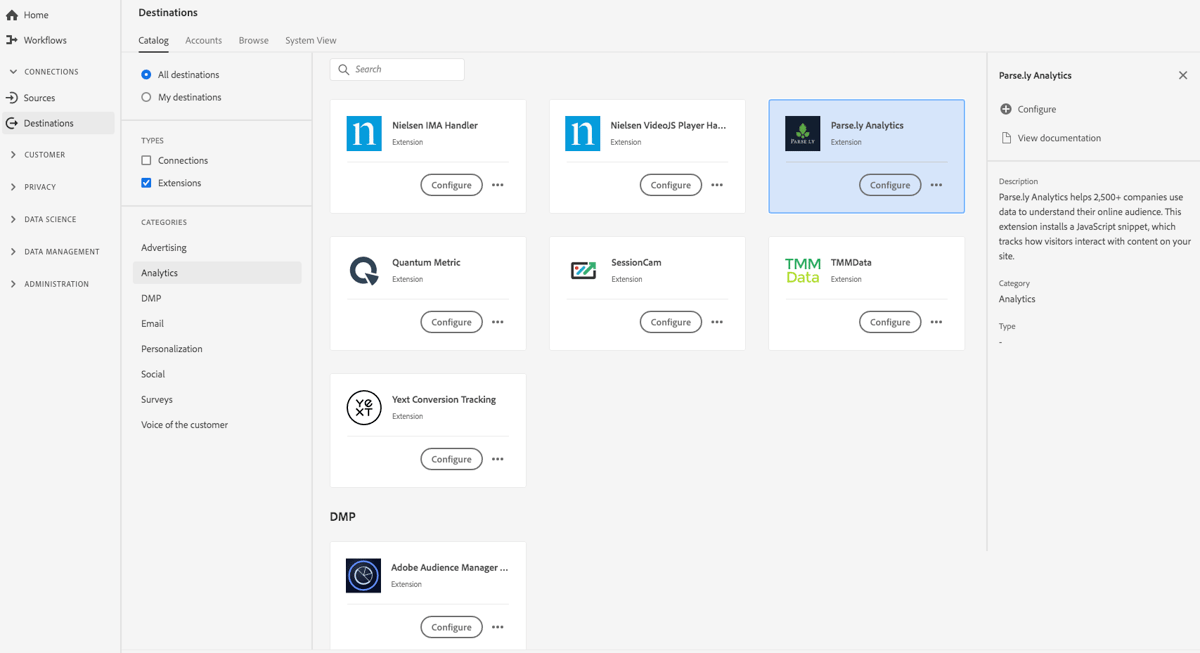Switch to the Accounts tab
This screenshot has height=653, width=1200.
coord(203,40)
